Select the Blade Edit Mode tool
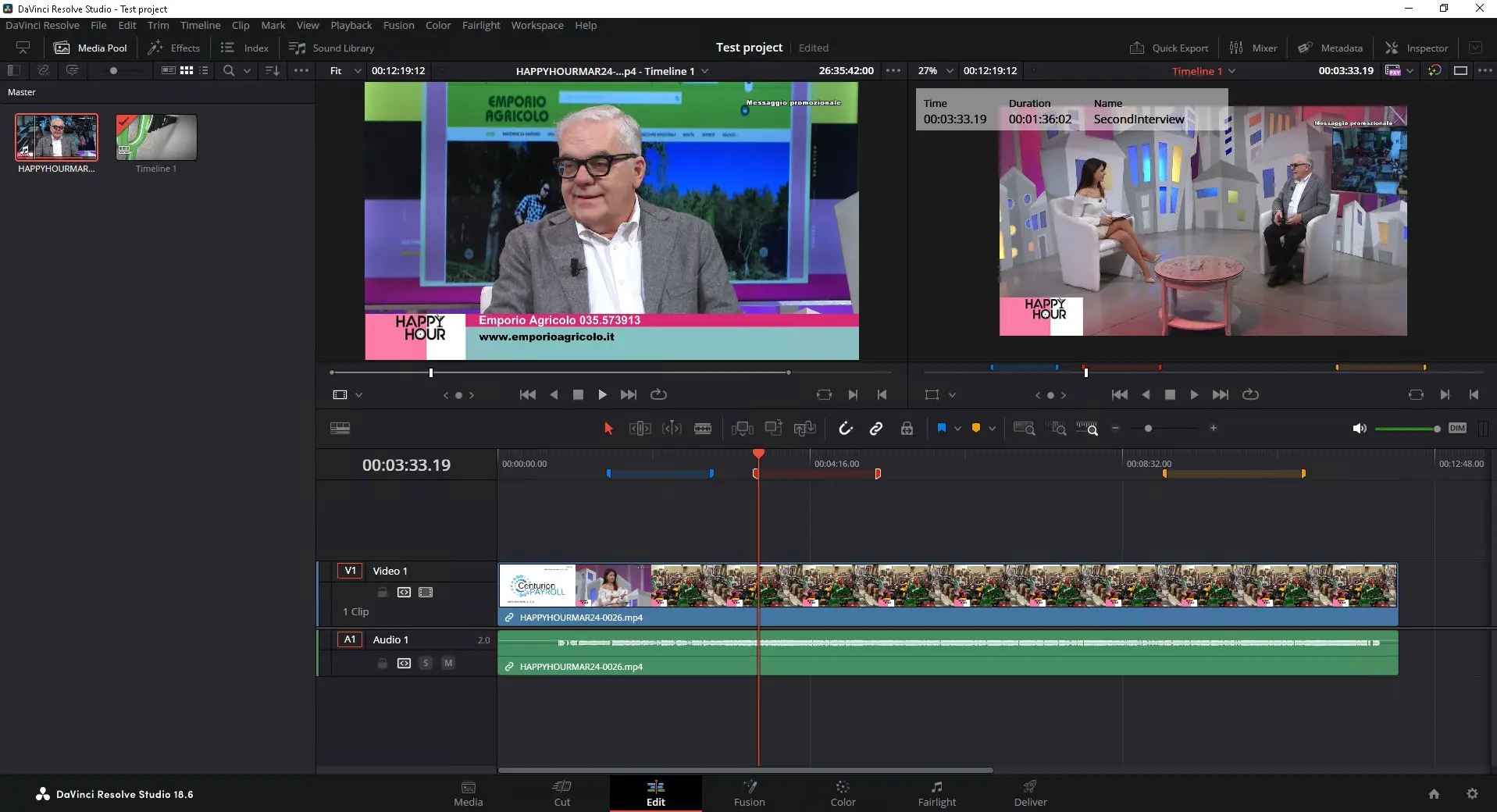Screen dimensions: 1497x812 click(x=703, y=429)
